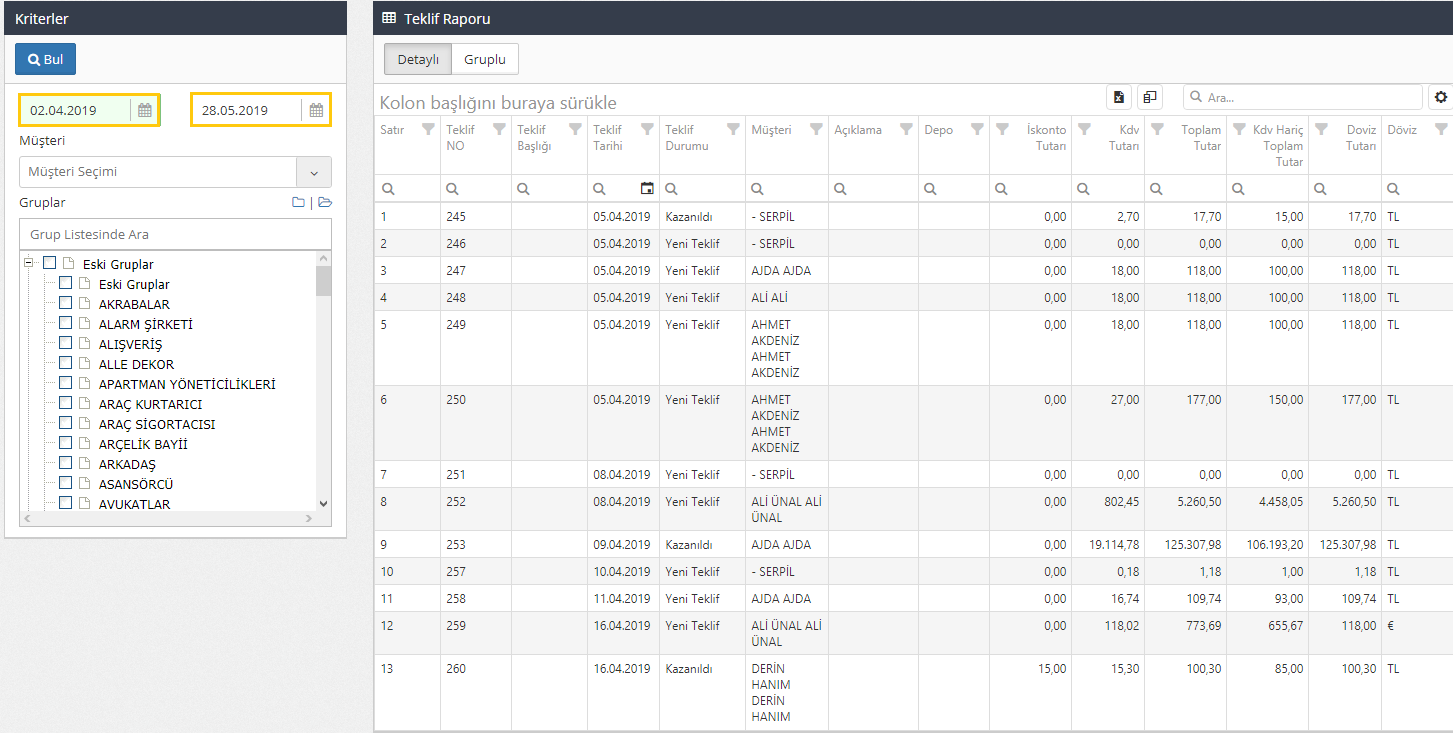Open grid settings gear icon
The image size is (1453, 733).
1440,97
